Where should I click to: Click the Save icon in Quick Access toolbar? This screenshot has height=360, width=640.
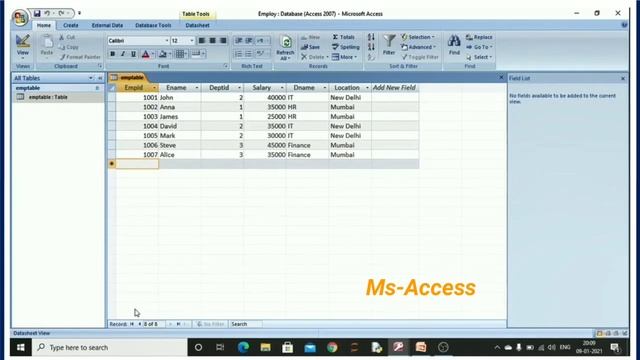[37, 13]
